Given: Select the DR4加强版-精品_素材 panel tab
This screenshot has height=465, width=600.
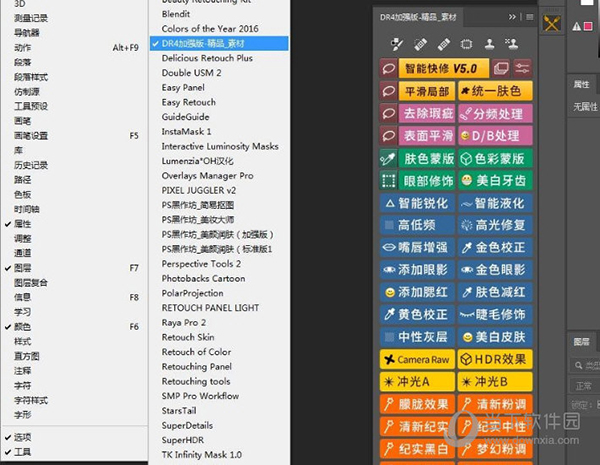Looking at the screenshot, I should pos(418,17).
